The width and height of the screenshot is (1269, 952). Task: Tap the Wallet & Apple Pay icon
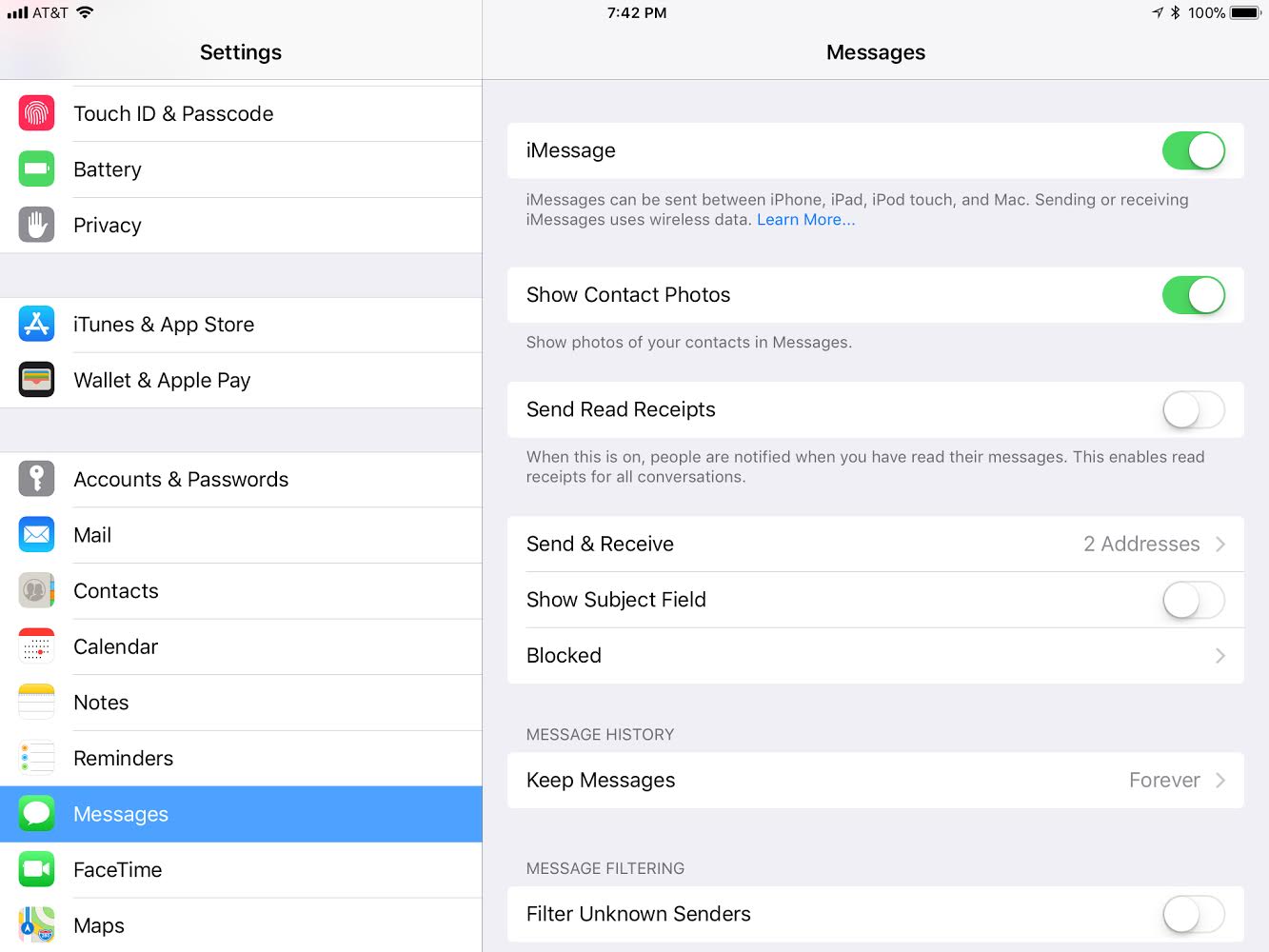[36, 381]
